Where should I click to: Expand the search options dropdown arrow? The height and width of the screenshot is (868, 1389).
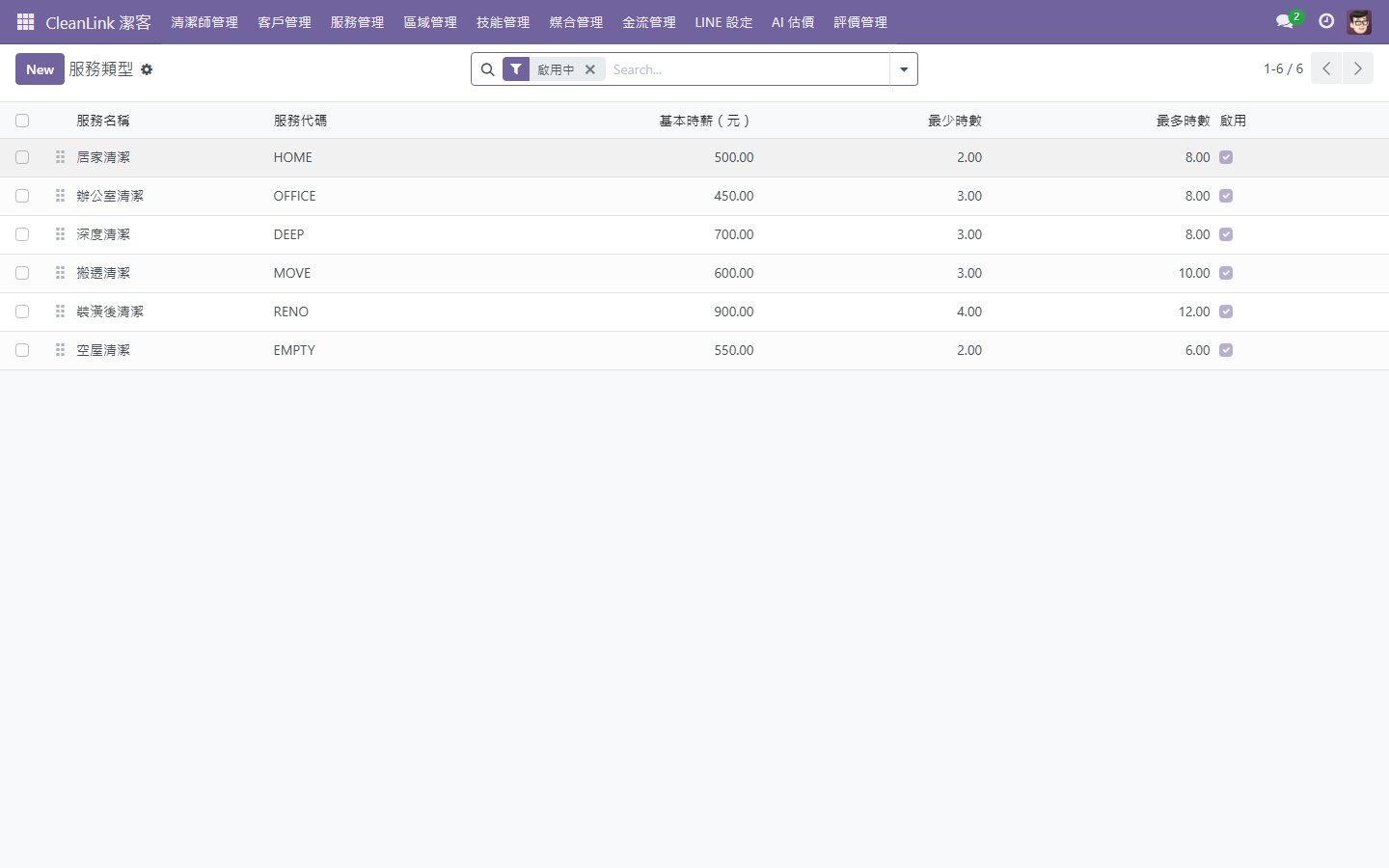pos(904,69)
